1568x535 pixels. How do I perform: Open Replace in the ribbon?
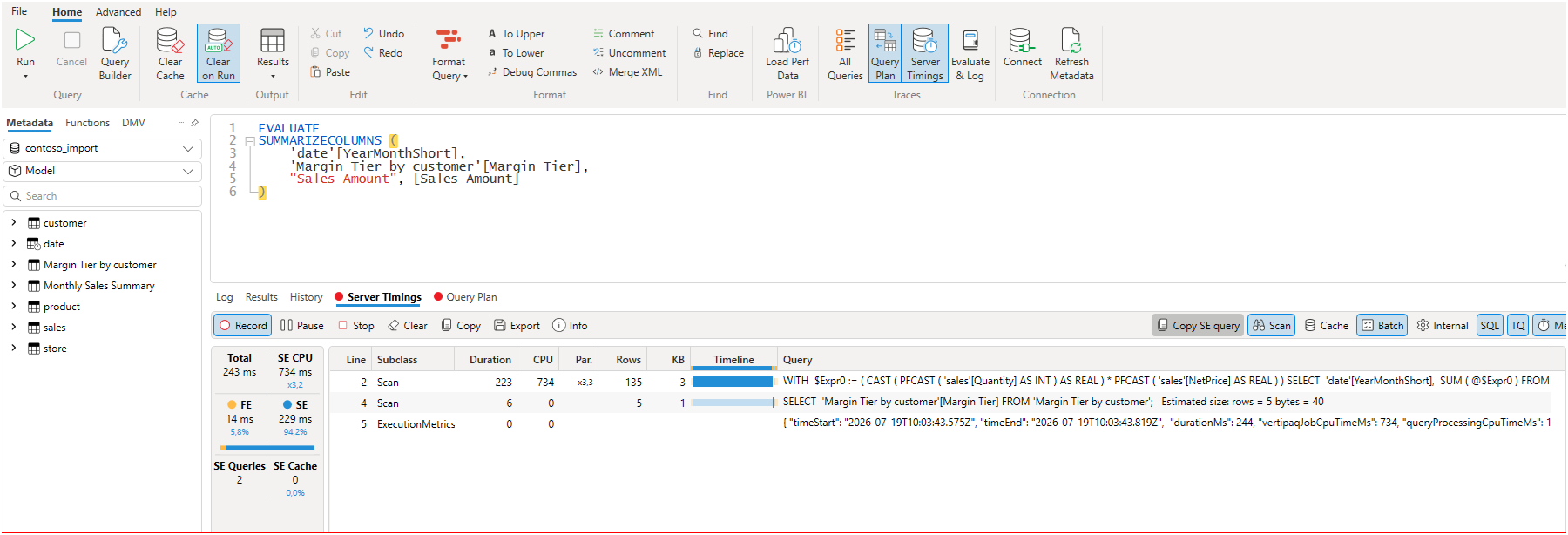[719, 53]
